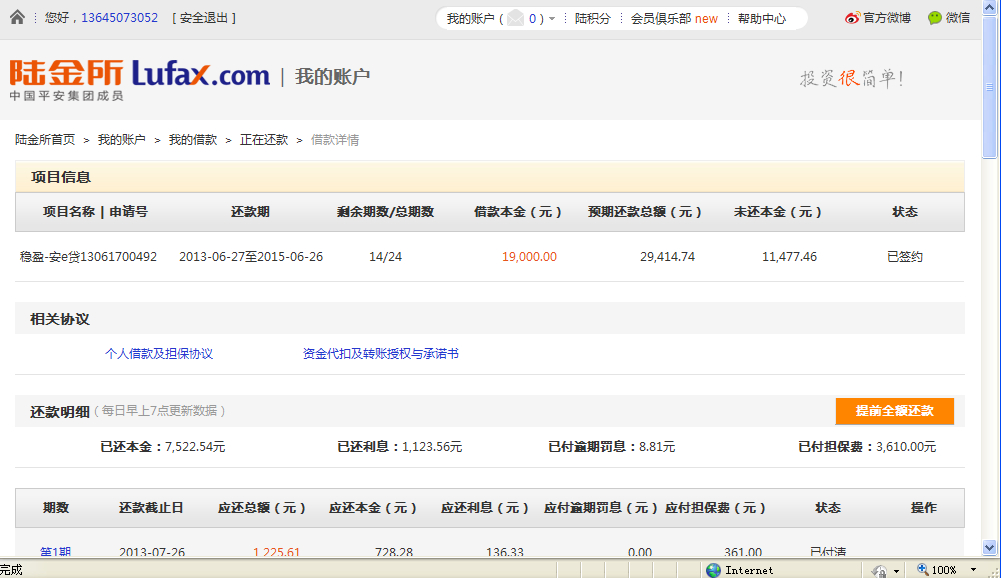Open 资金代扣及转账授权与承诺书 link
This screenshot has width=1001, height=578.
click(x=381, y=354)
